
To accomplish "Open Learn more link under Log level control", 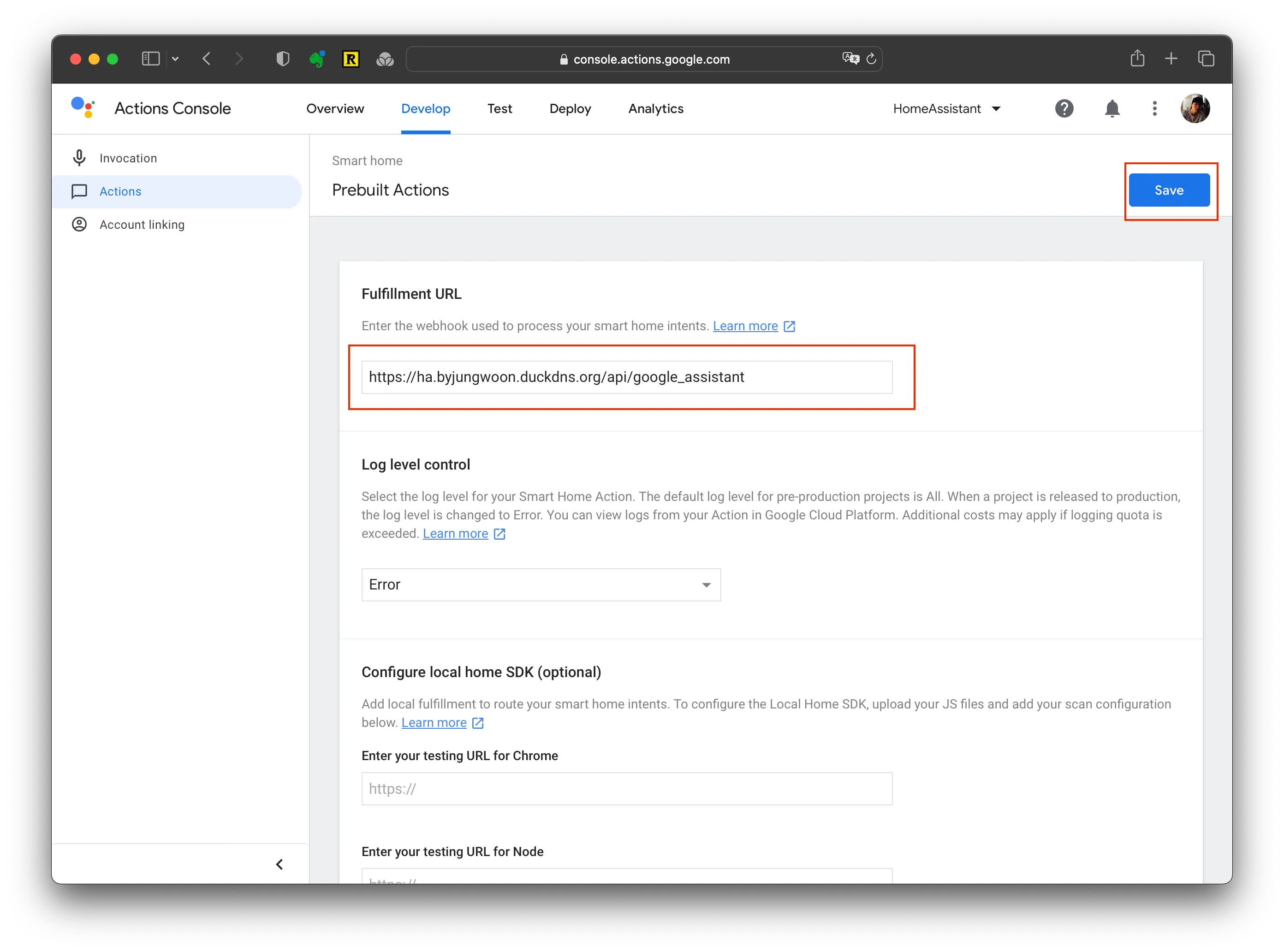I will point(455,533).
